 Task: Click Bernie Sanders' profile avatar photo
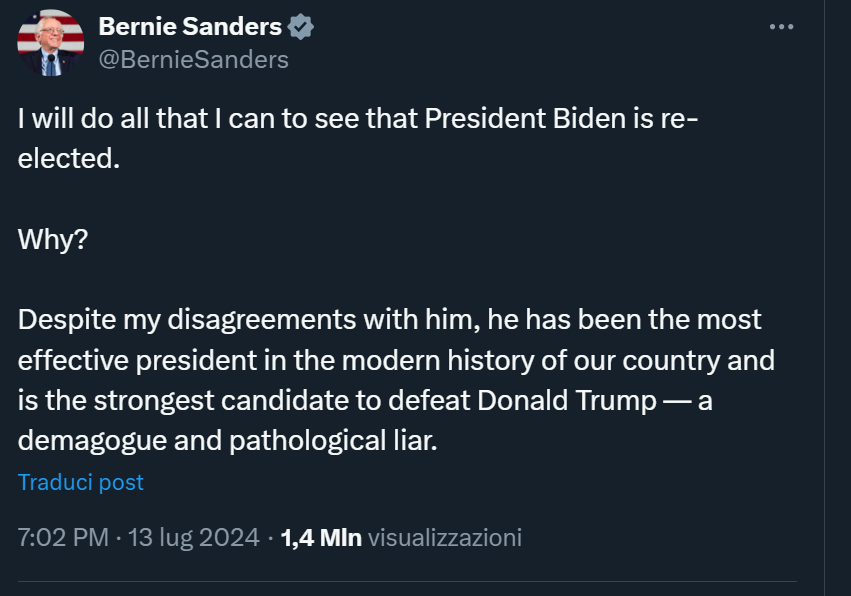(x=50, y=43)
